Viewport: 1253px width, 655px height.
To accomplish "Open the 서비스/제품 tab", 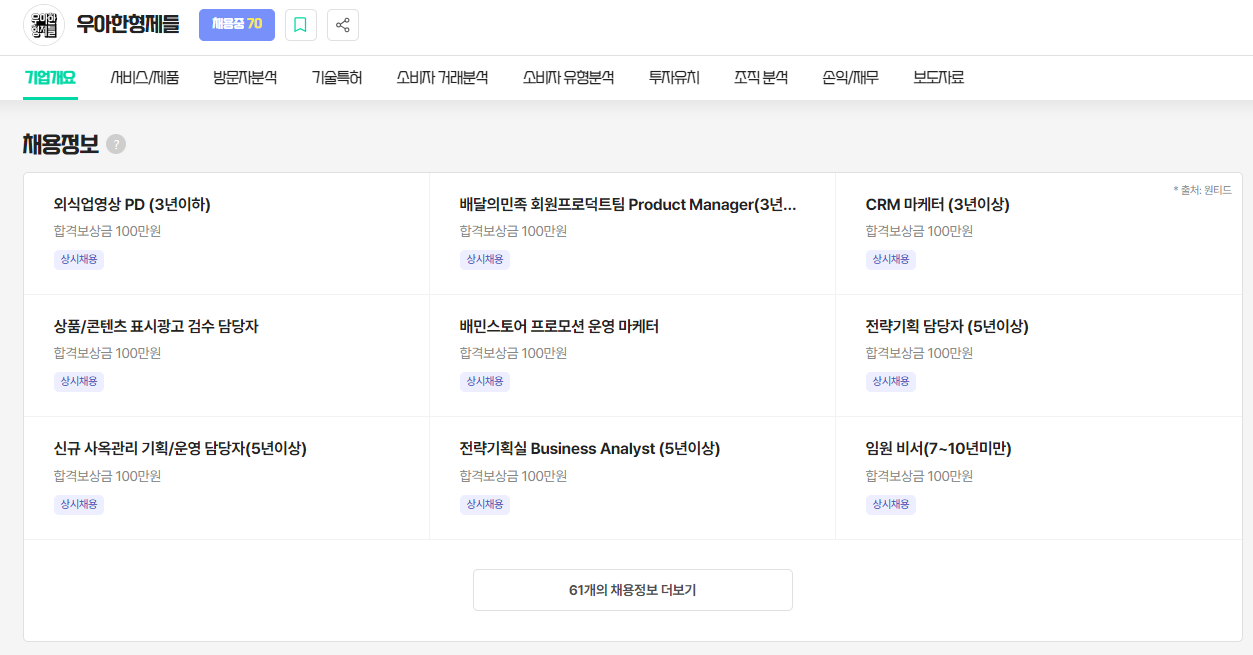I will click(x=145, y=77).
